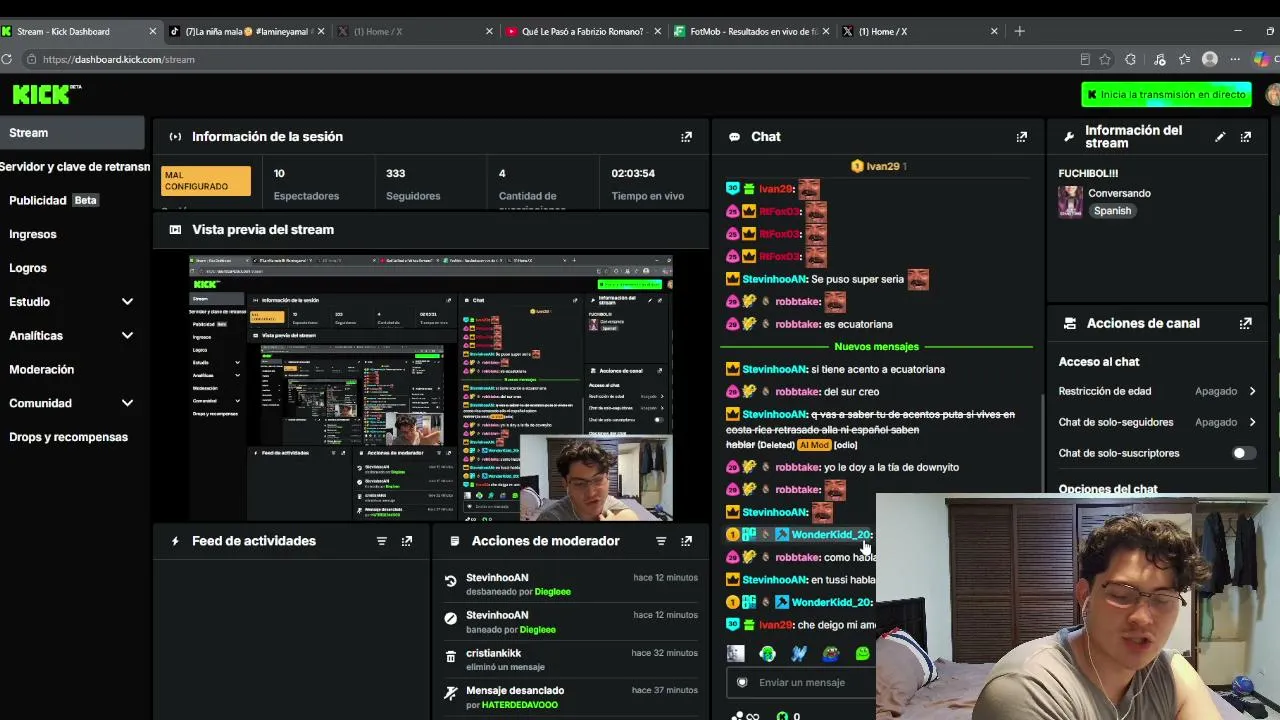Open Restricción de edad setting chevron
Image resolution: width=1280 pixels, height=720 pixels.
(1252, 391)
